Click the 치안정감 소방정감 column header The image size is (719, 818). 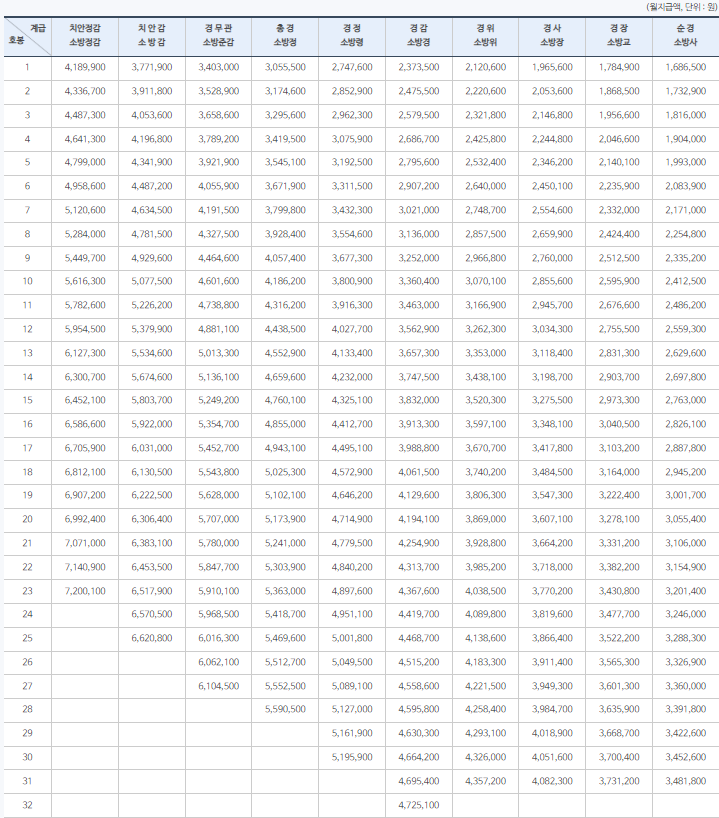point(85,35)
